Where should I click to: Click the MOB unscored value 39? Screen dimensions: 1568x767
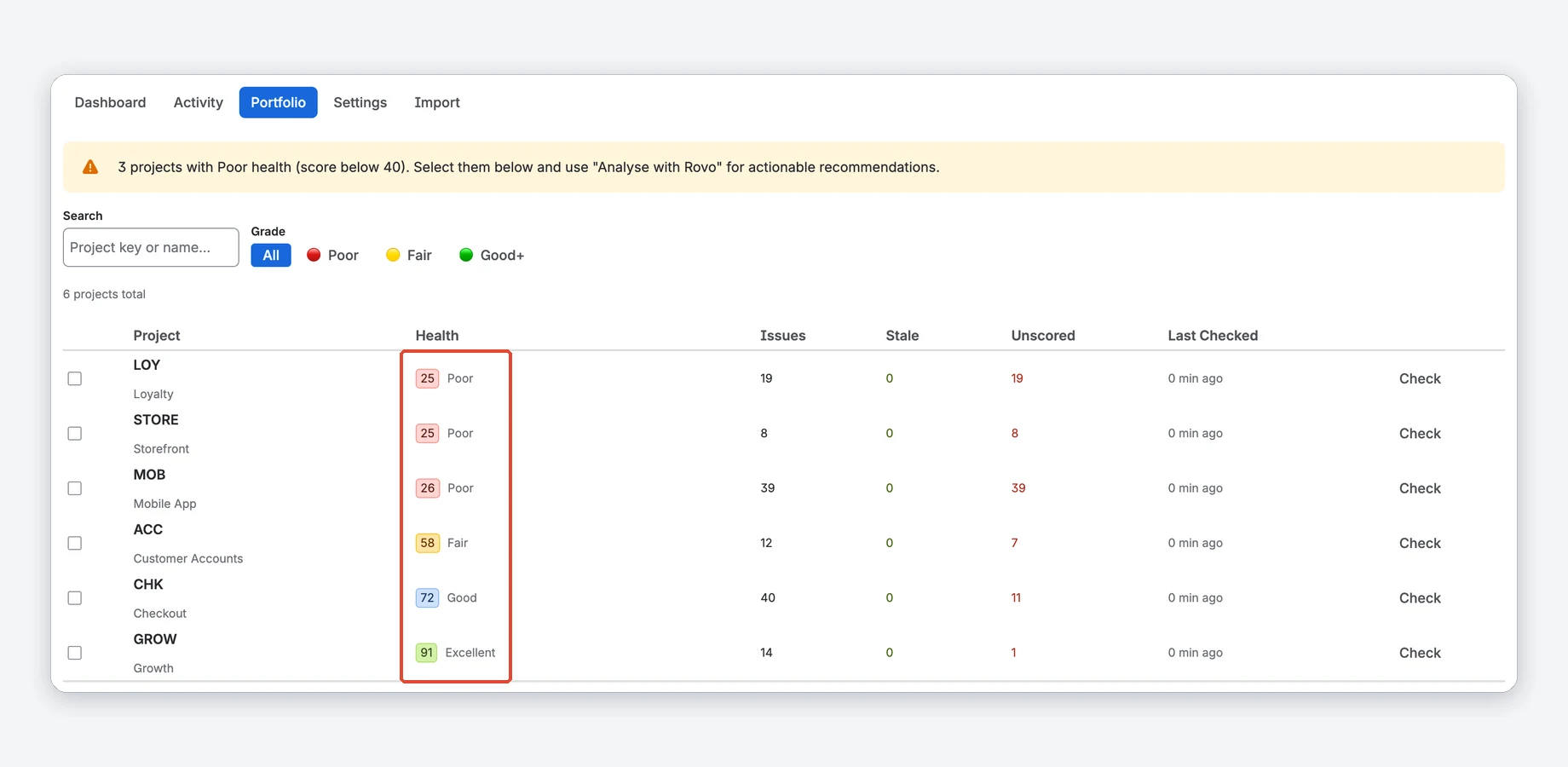1018,488
